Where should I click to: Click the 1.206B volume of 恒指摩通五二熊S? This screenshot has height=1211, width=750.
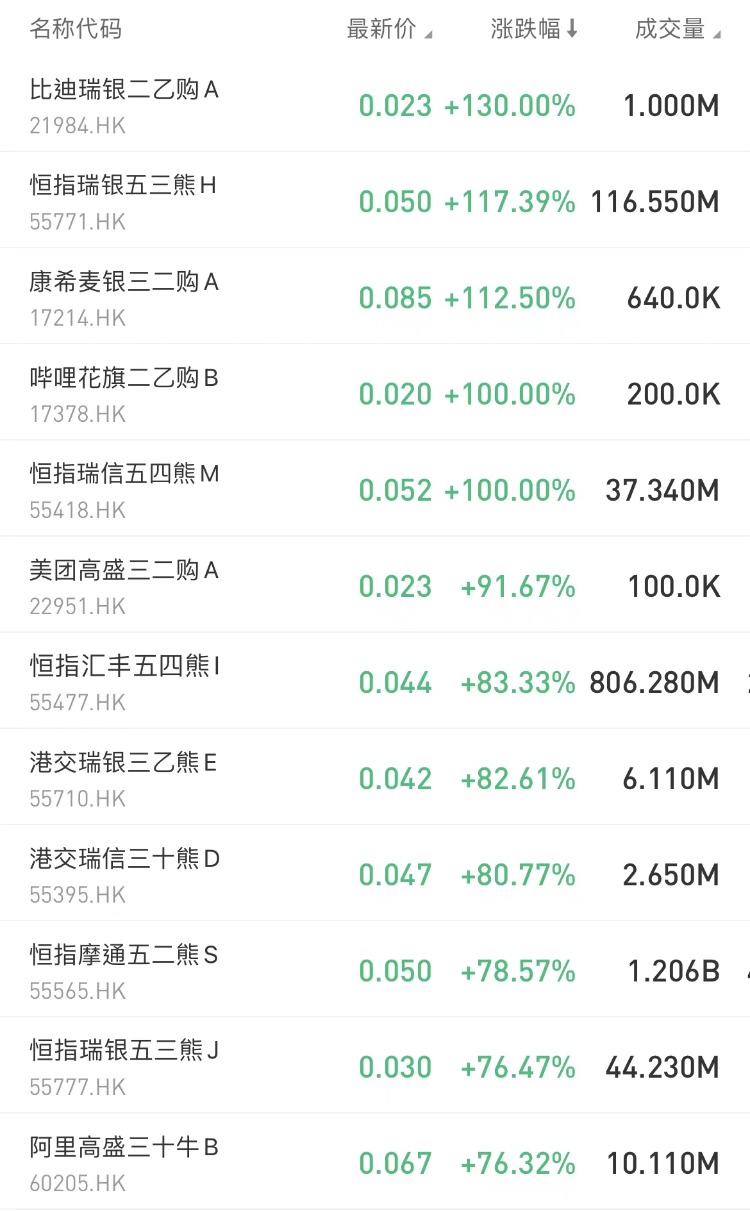coord(673,971)
